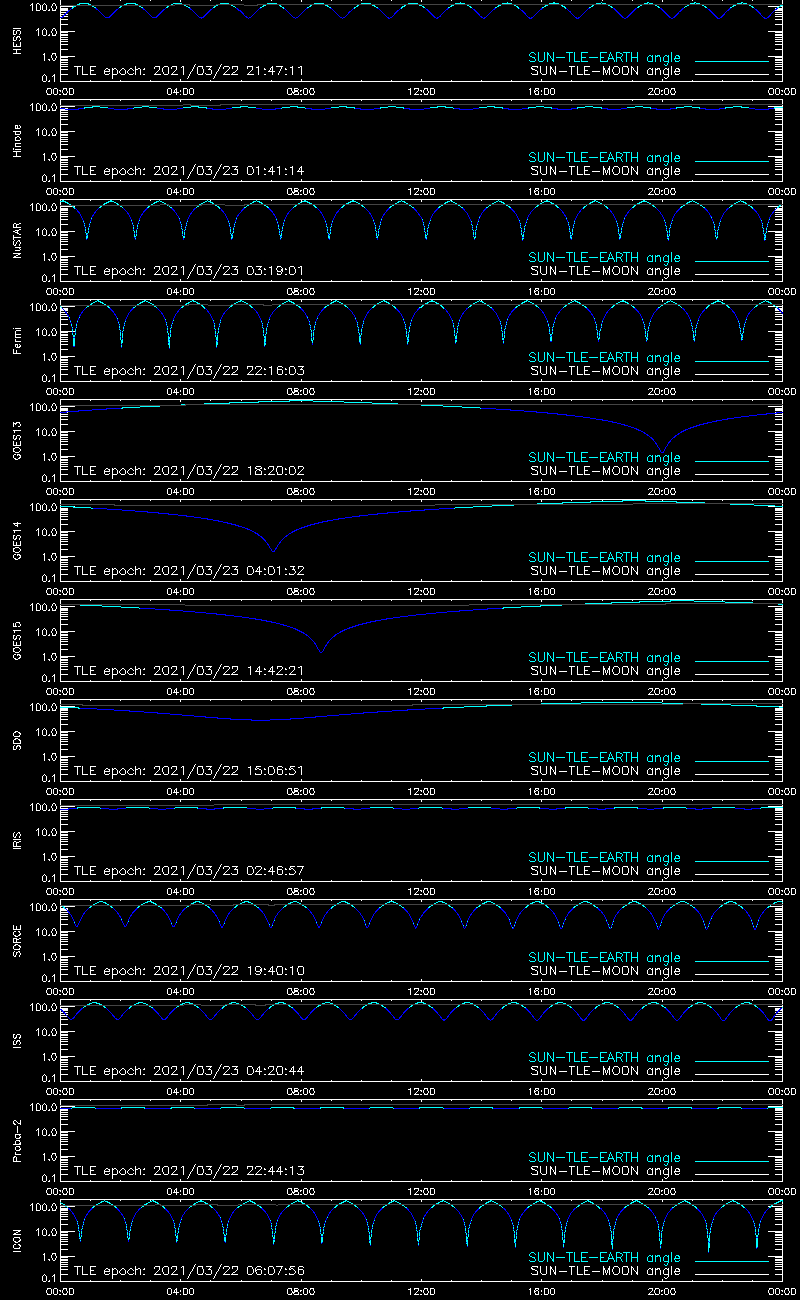Image resolution: width=800 pixels, height=1300 pixels.
Task: Click the GOES15 panel axis label
Action: pos(18,641)
